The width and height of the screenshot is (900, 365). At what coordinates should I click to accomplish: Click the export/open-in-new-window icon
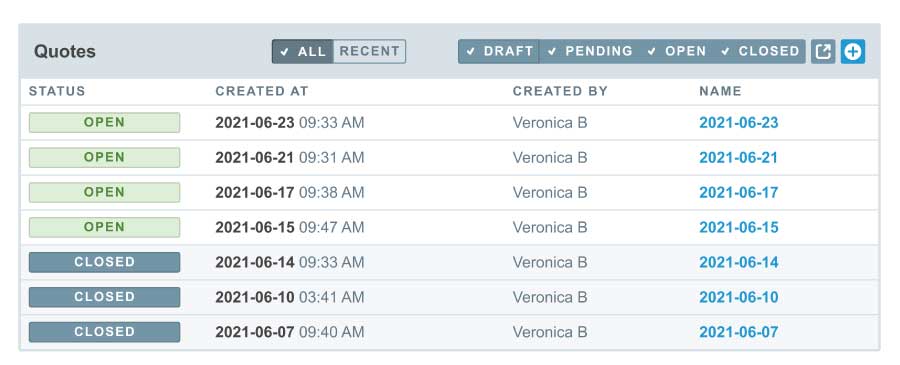[x=823, y=52]
